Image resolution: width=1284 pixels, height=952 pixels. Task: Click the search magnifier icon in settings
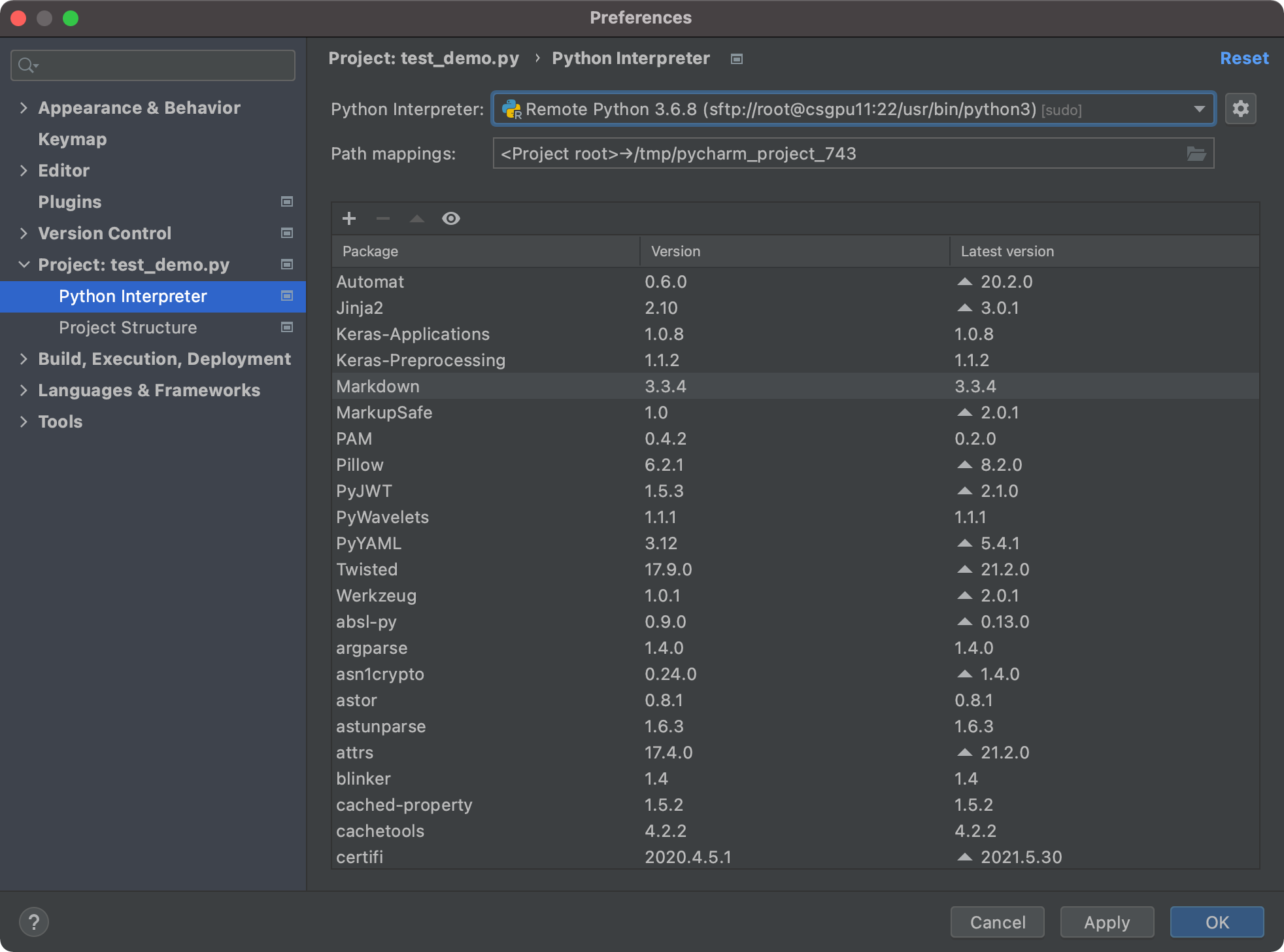pos(28,65)
